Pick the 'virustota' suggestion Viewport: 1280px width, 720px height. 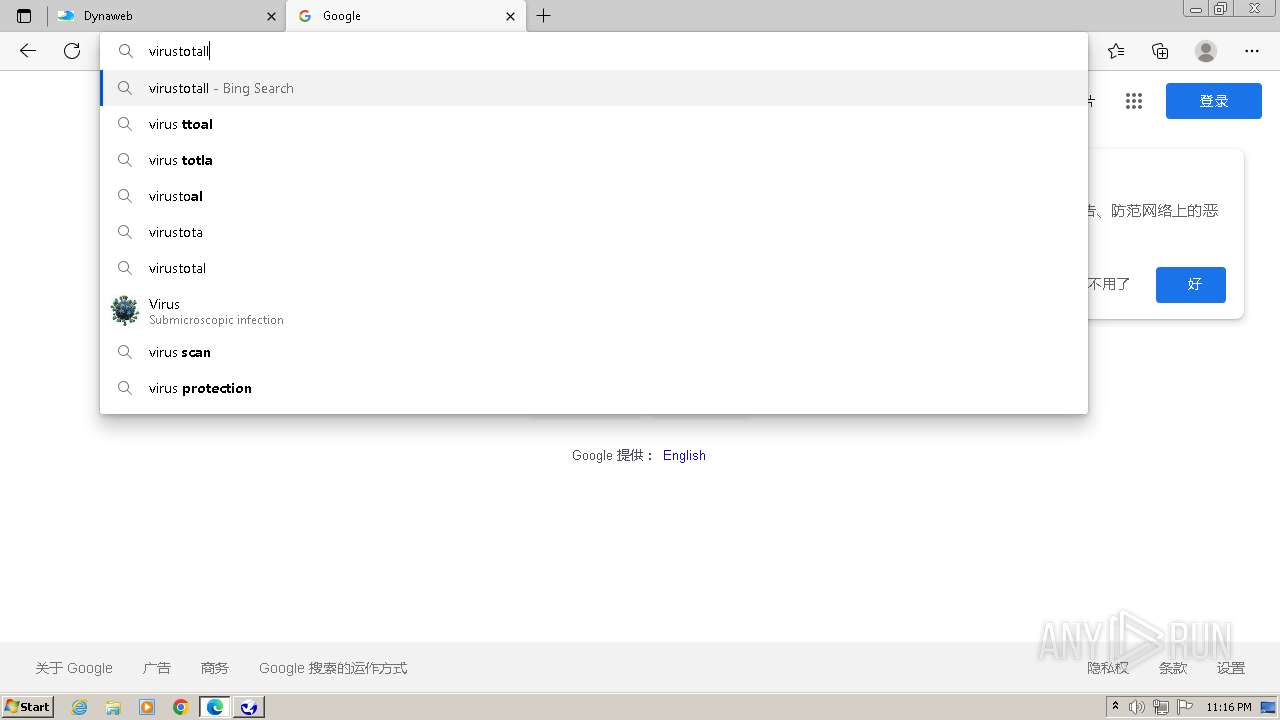[594, 232]
